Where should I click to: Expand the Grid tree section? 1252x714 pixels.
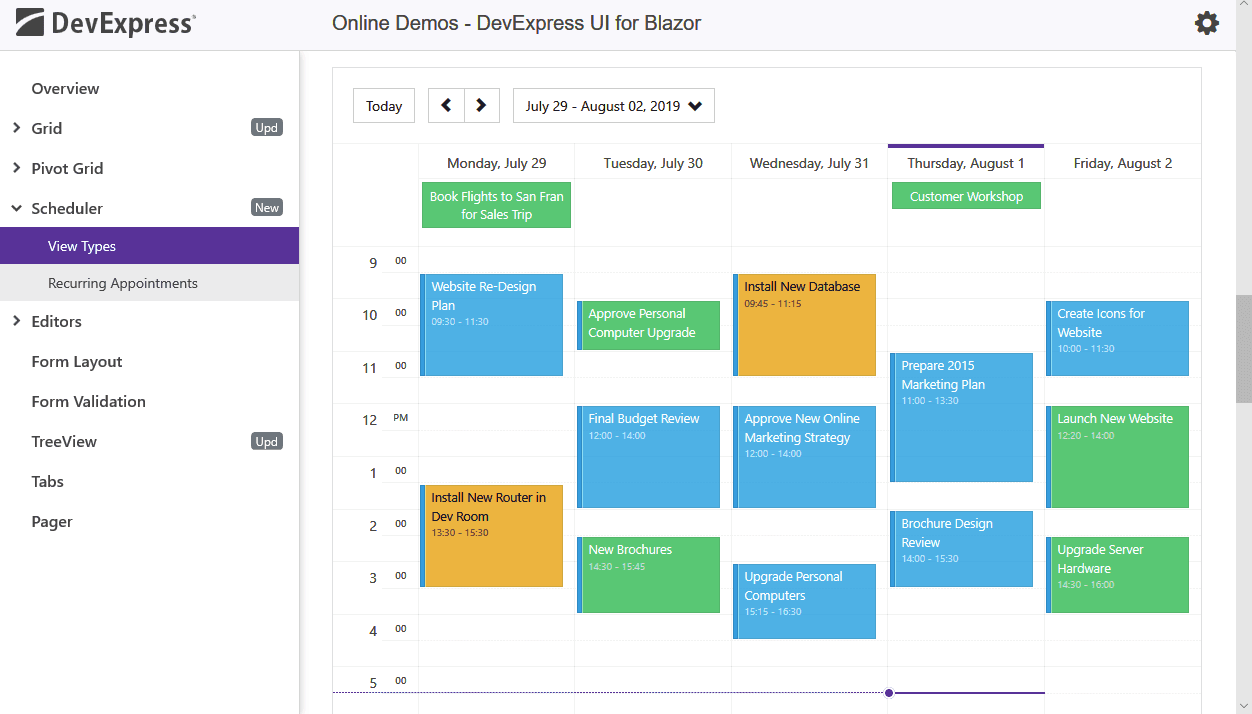point(16,128)
